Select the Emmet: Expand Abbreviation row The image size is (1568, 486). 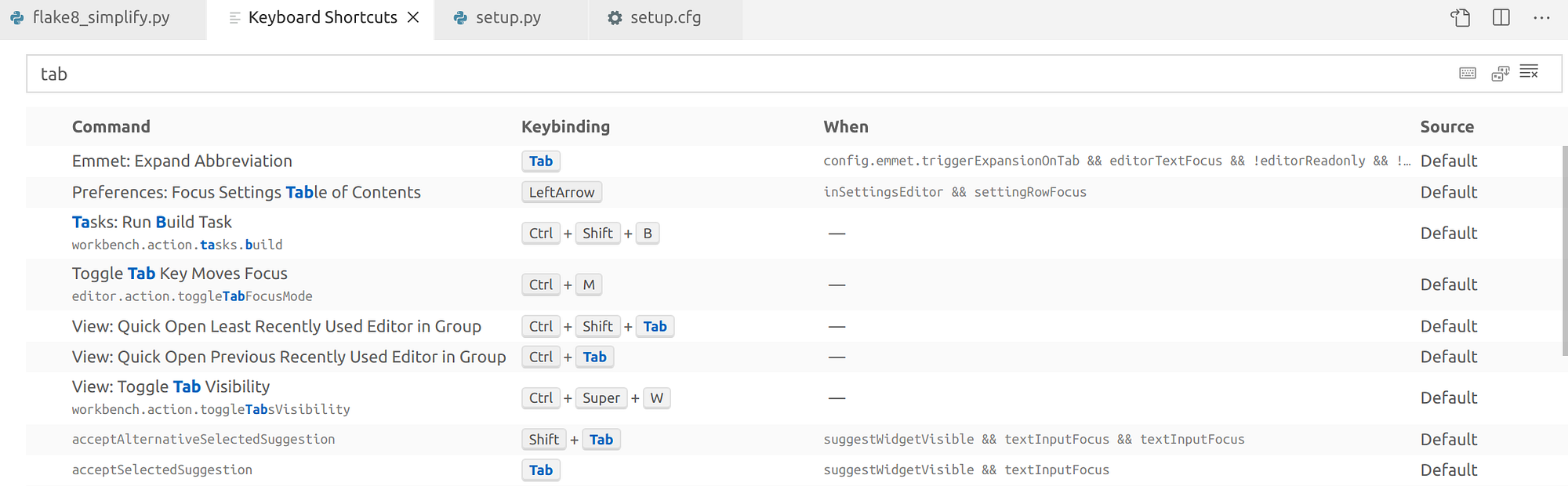click(x=793, y=161)
